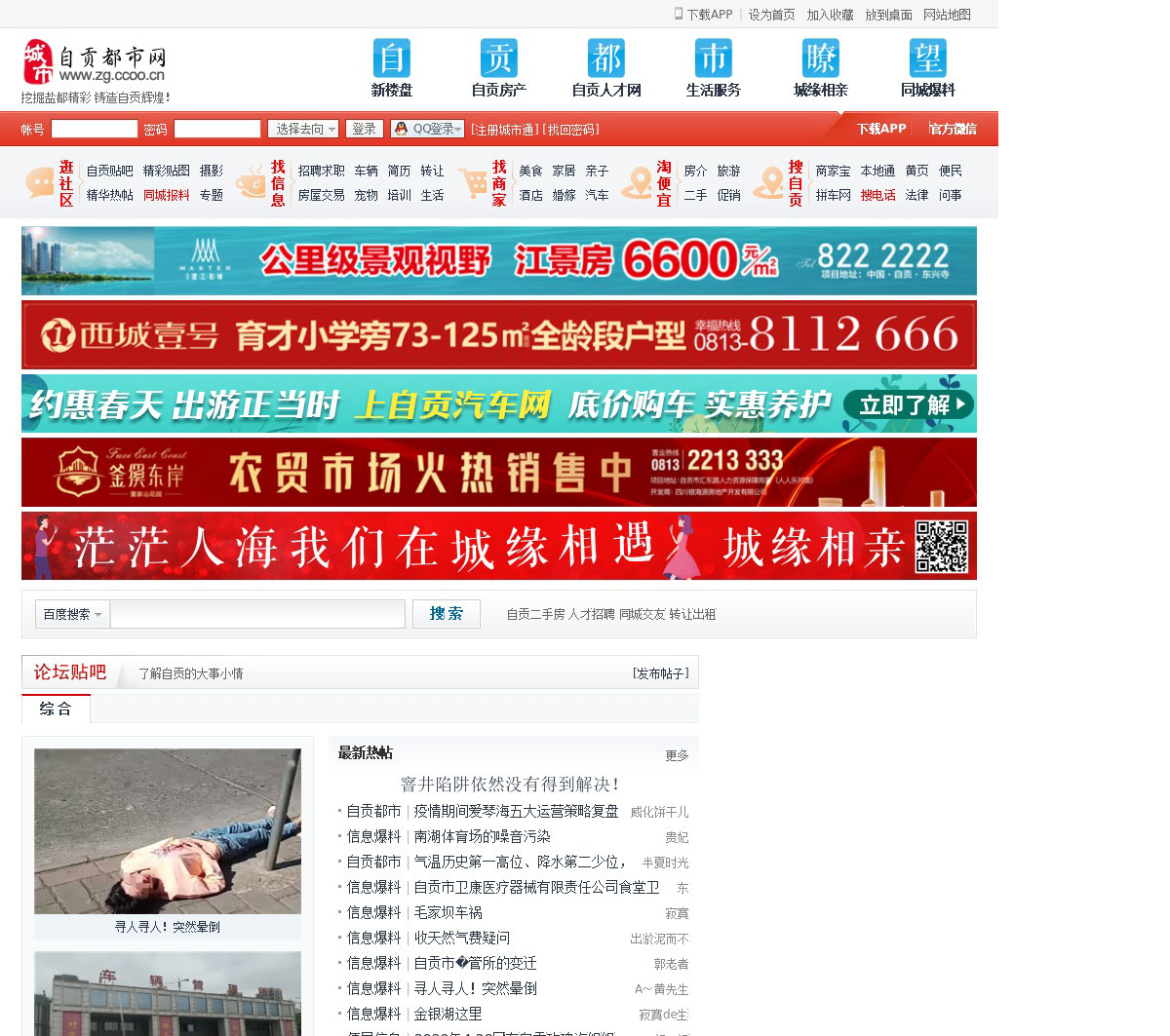Image resolution: width=1170 pixels, height=1036 pixels.
Task: Click the 淘便宜 location pin icon
Action: [x=638, y=183]
